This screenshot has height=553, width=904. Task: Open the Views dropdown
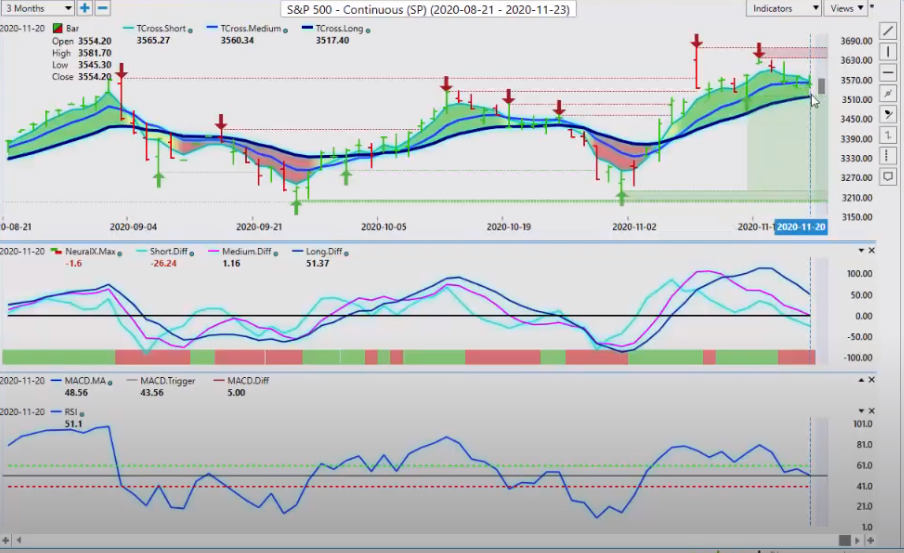[x=846, y=8]
